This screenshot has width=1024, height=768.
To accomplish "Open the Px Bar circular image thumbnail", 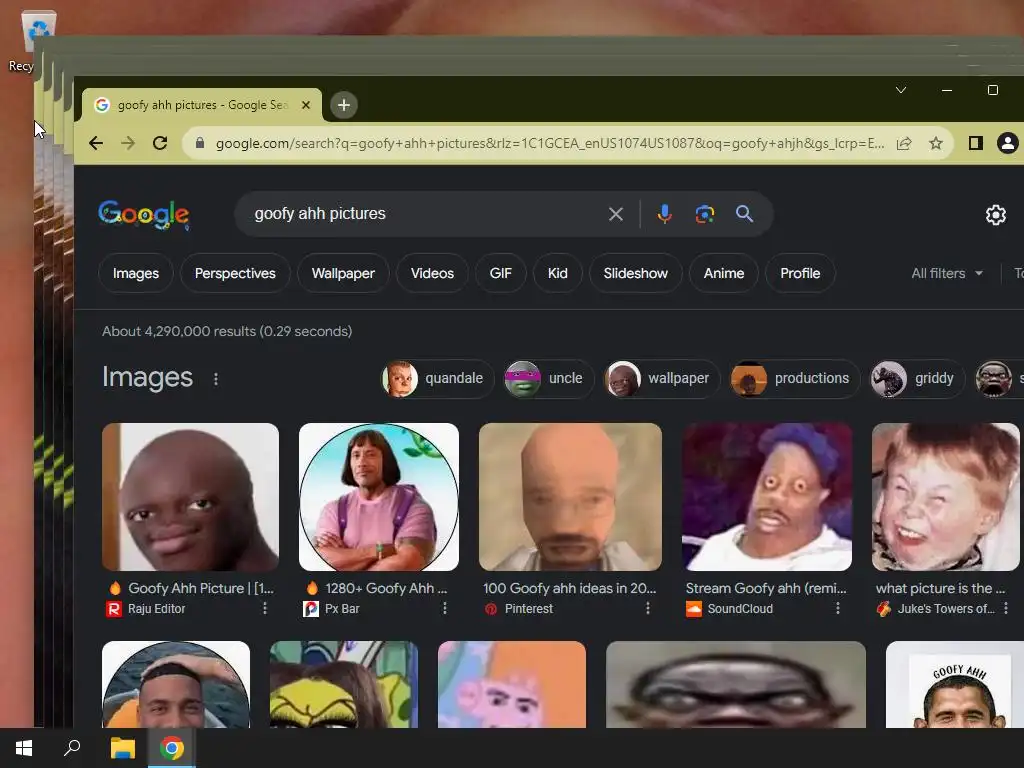I will pos(379,497).
